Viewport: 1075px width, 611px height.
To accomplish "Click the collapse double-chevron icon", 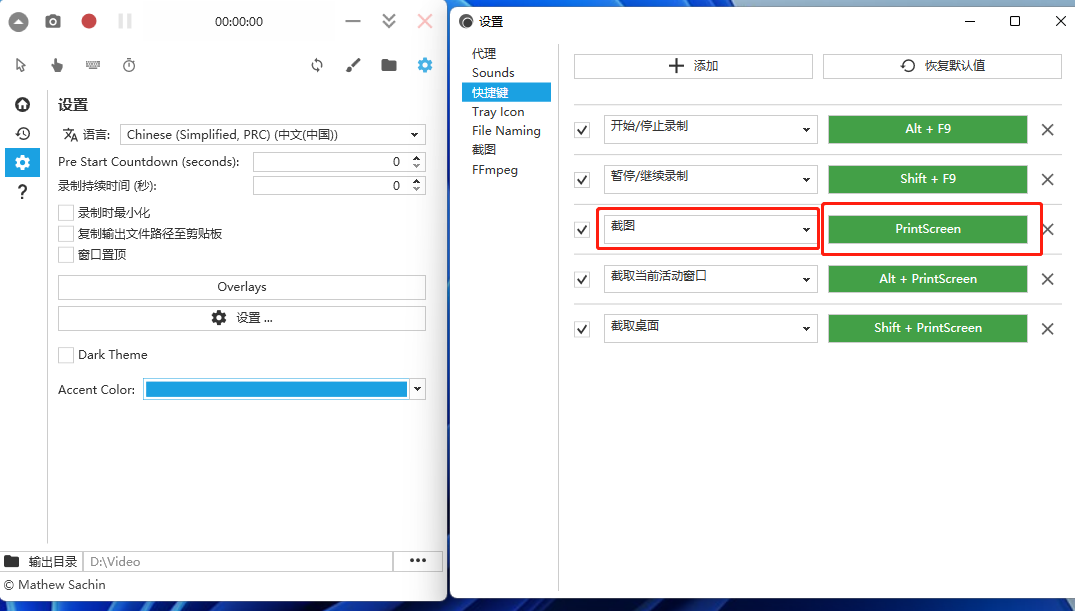I will coord(389,21).
